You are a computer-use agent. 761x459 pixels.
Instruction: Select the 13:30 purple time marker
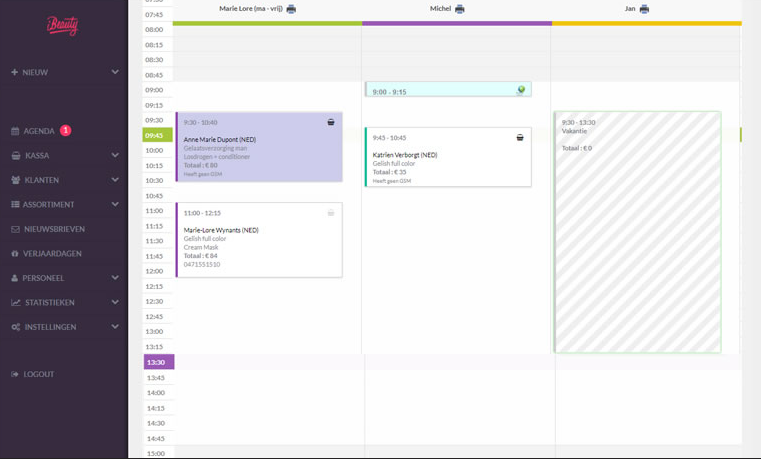click(158, 362)
